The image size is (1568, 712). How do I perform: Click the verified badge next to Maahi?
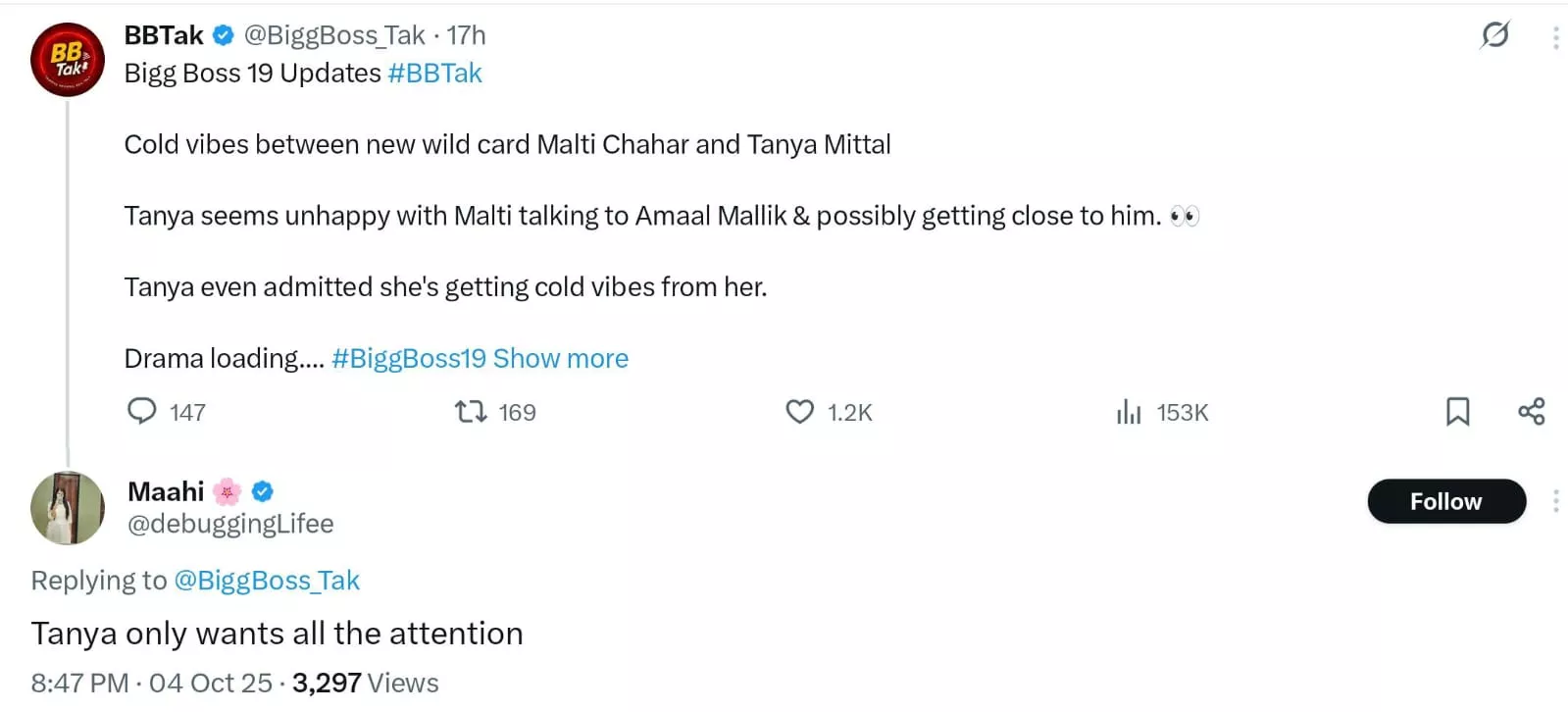click(262, 491)
